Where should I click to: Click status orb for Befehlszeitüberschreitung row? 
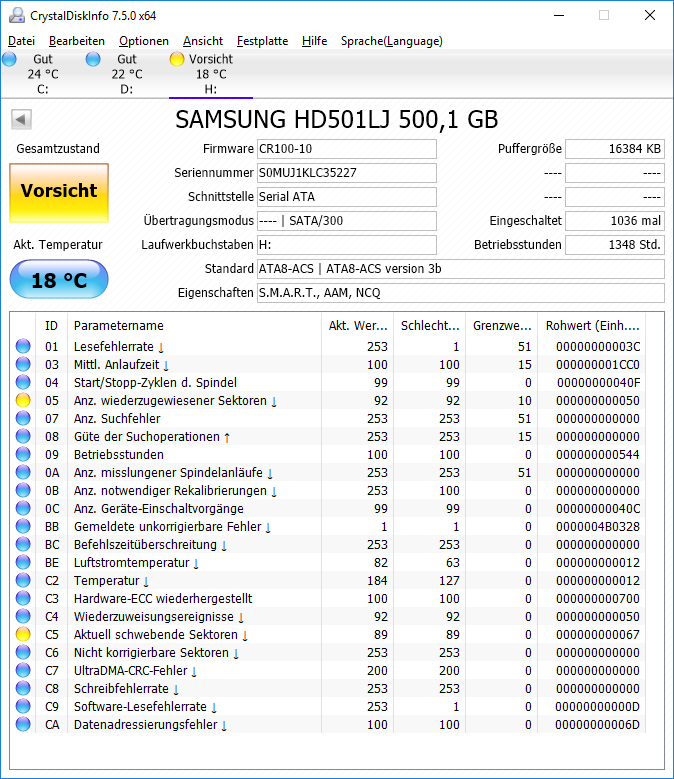point(23,545)
